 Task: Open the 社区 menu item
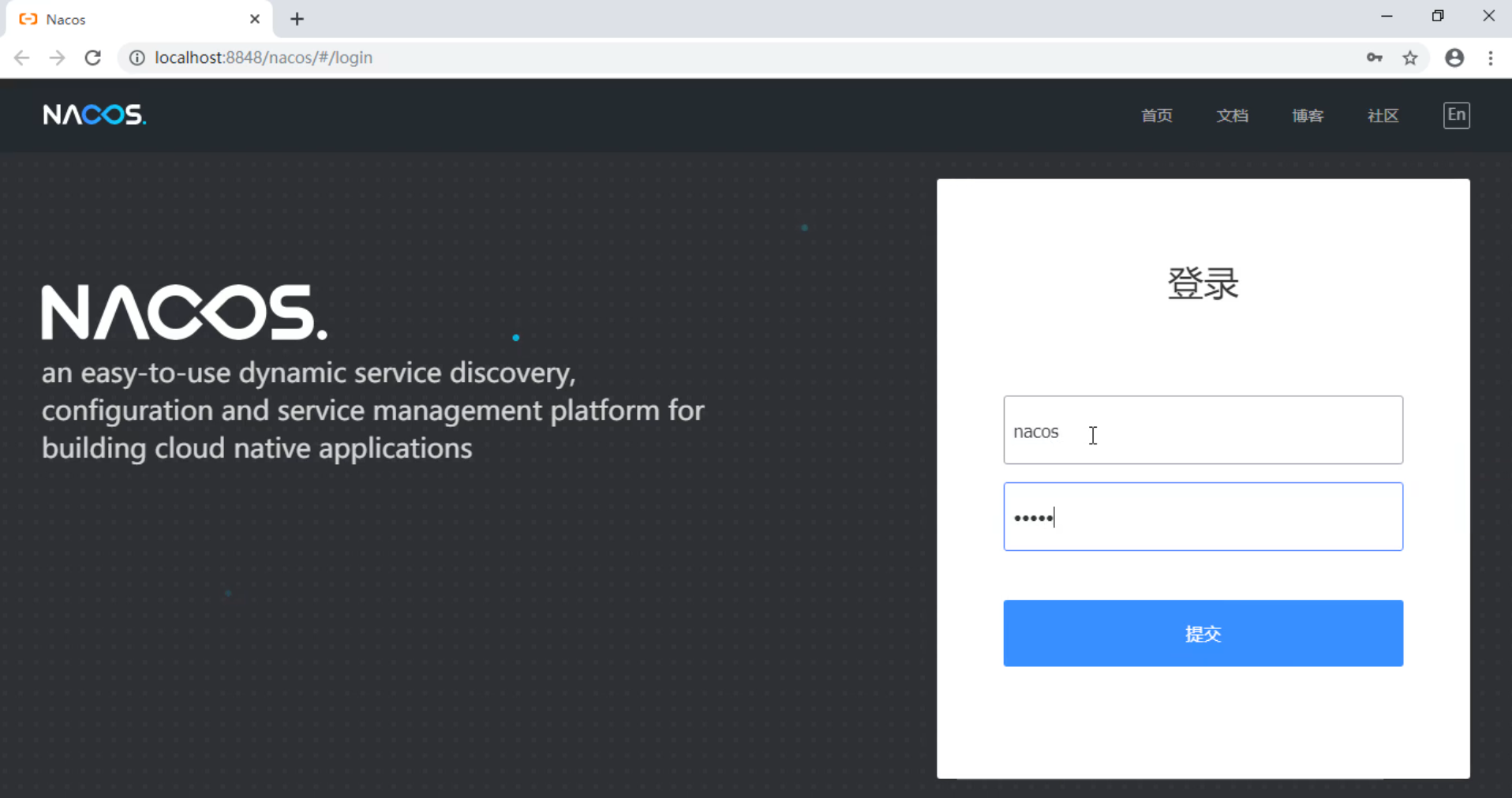(x=1383, y=115)
